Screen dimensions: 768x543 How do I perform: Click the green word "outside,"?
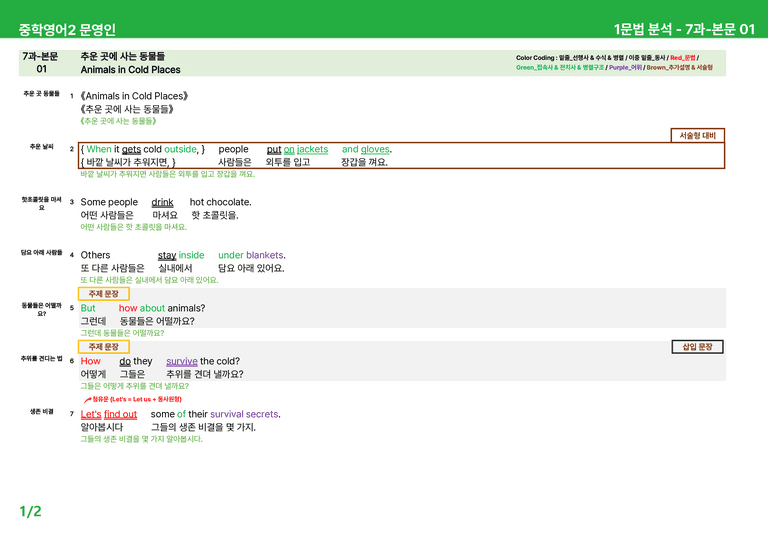(x=181, y=149)
